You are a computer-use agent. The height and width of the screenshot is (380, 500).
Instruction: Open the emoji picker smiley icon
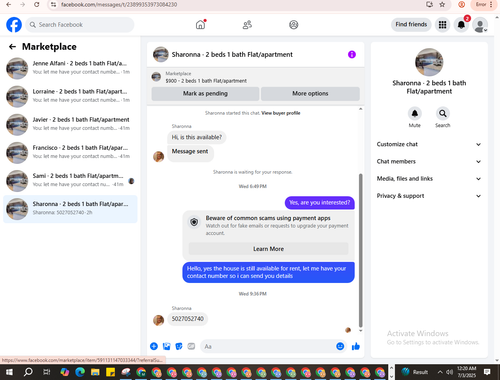[x=340, y=346]
